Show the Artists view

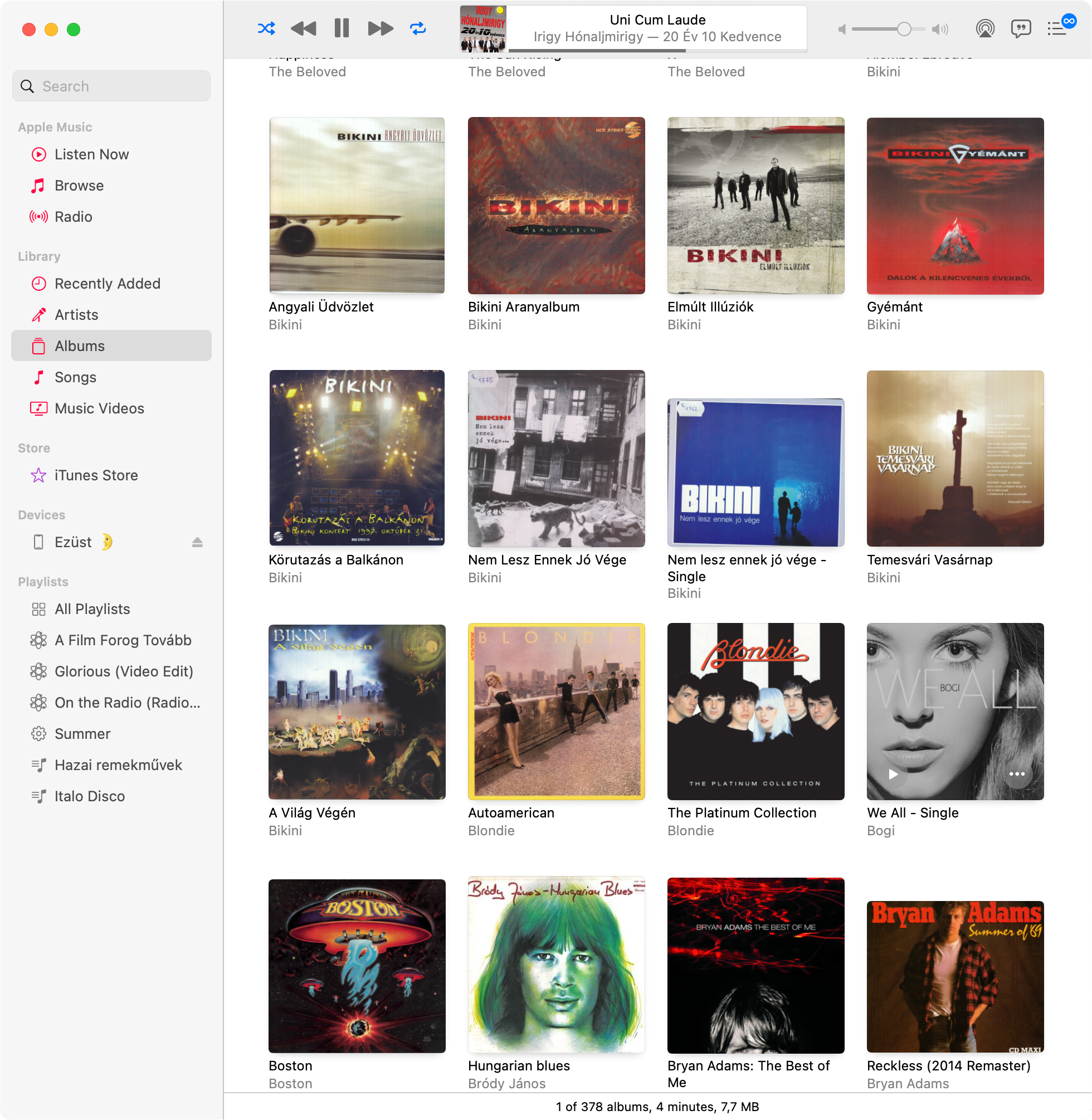pos(112,314)
